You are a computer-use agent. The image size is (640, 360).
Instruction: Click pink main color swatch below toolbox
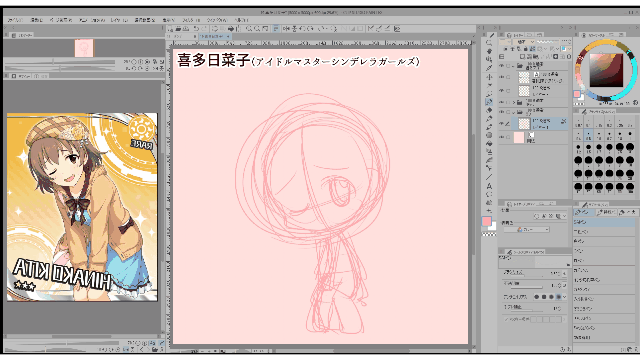pyautogui.click(x=487, y=221)
